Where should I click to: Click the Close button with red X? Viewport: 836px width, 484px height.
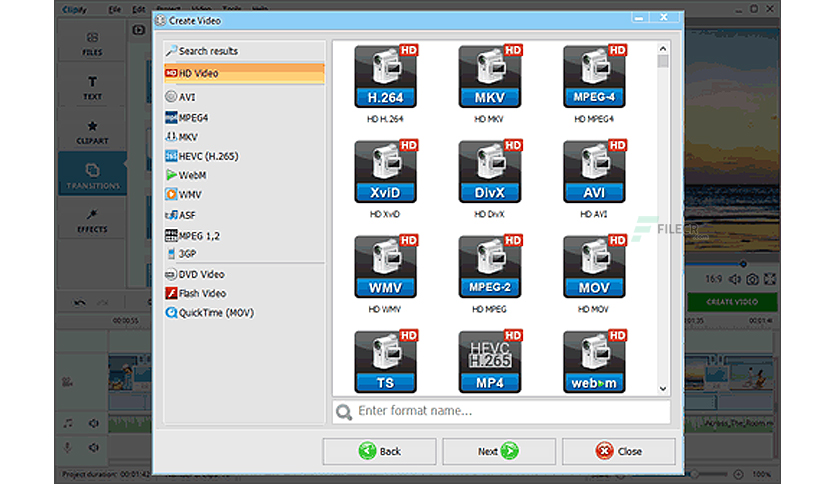618,451
